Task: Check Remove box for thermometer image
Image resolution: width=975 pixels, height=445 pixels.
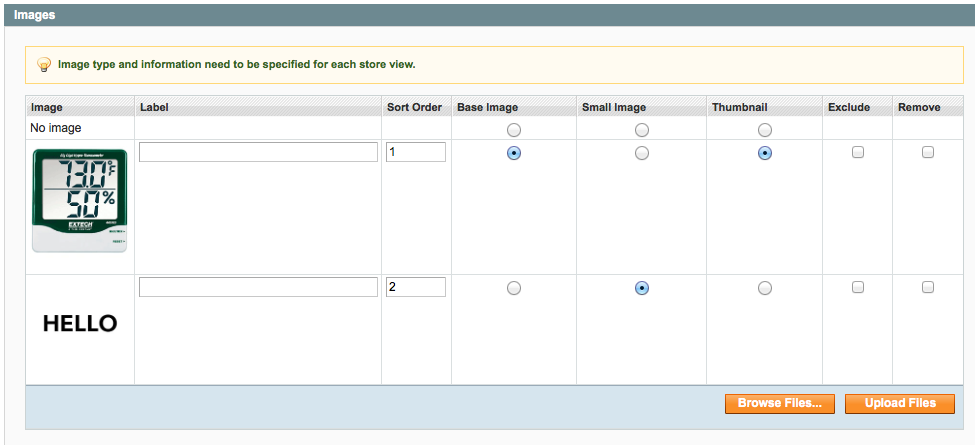Action: pyautogui.click(x=928, y=152)
